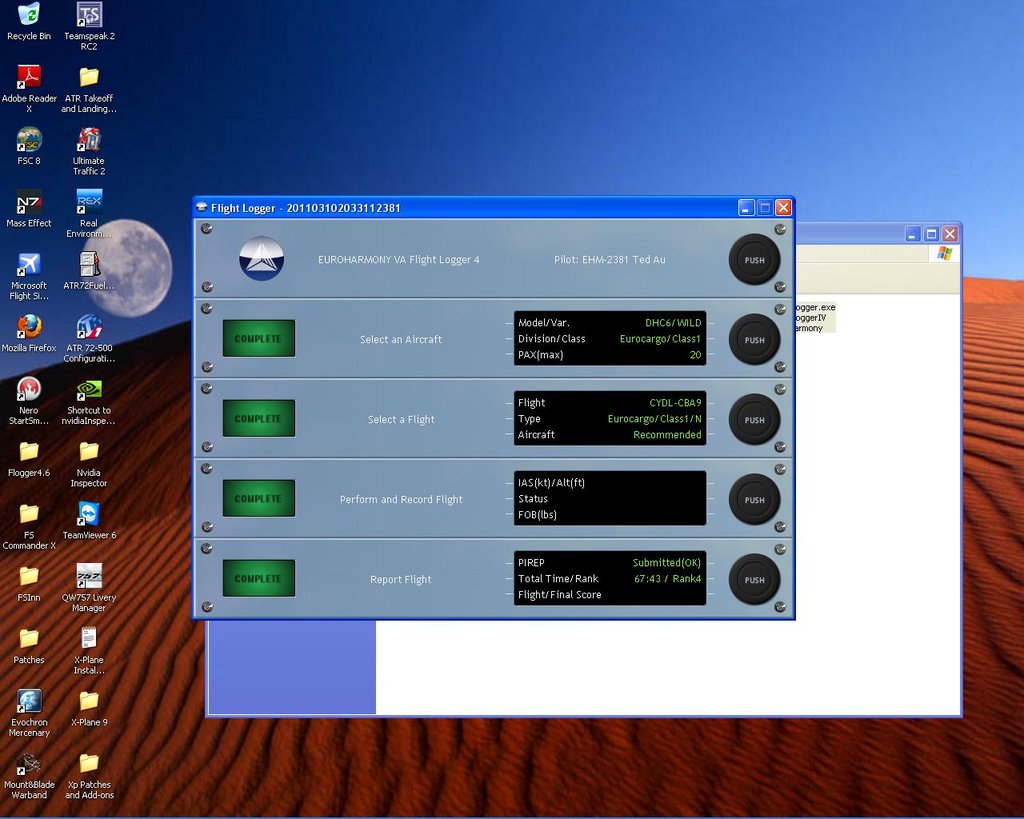1024x819 pixels.
Task: Click the COMPLETE indicator for Report Flight
Action: pos(258,579)
